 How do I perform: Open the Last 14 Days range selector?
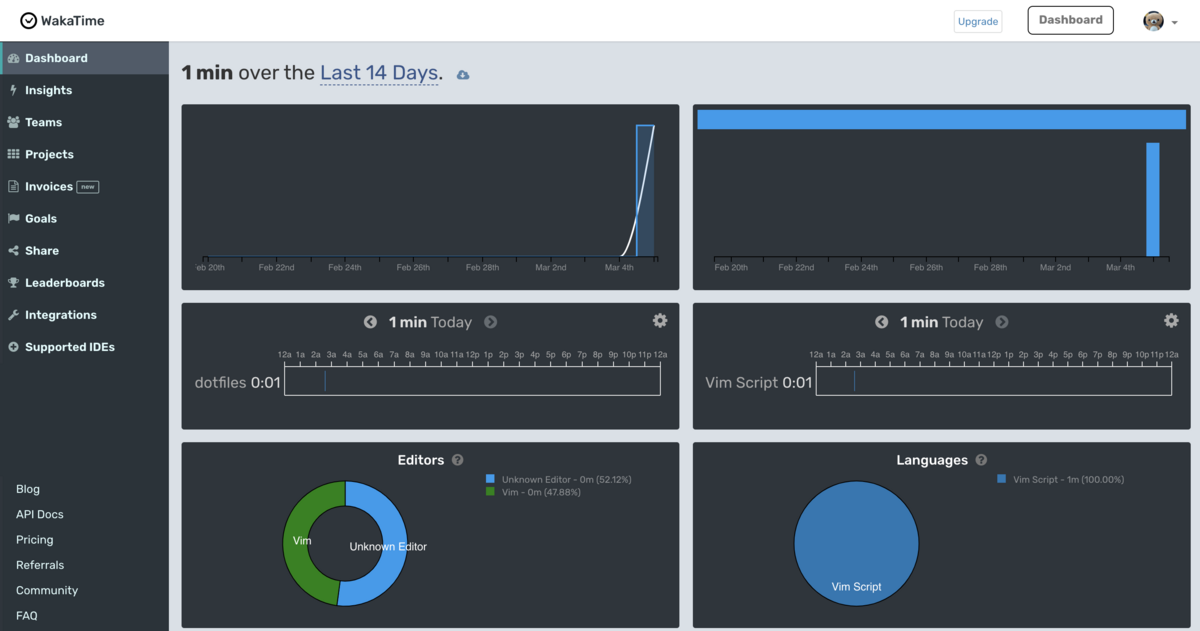(379, 73)
